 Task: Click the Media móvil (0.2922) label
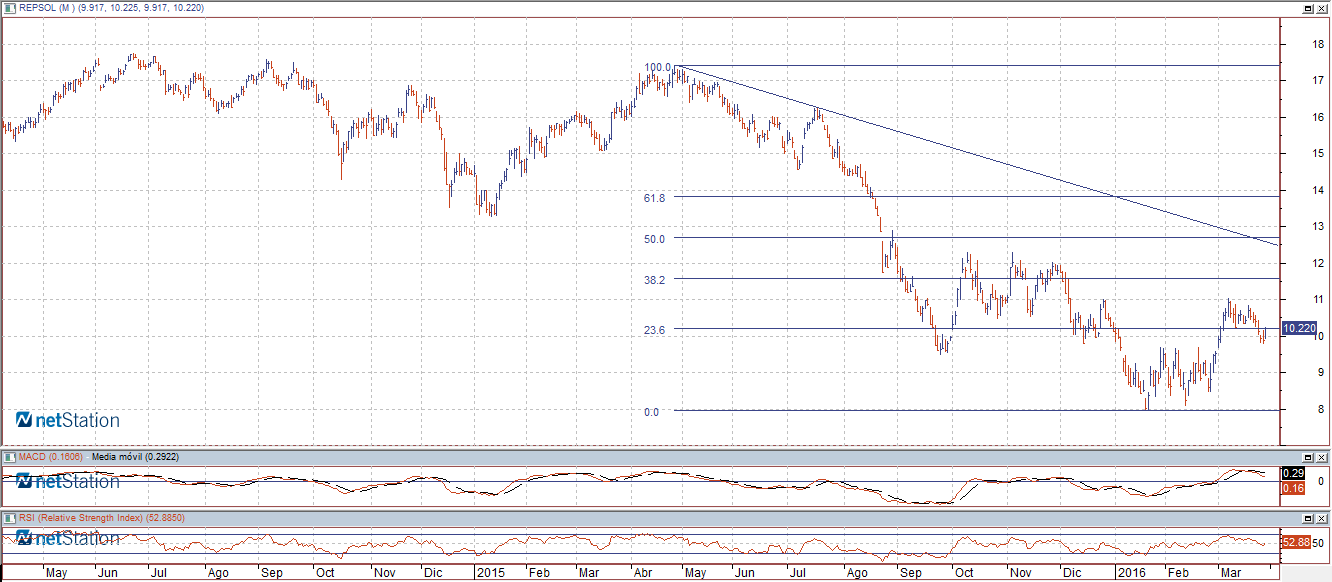[x=135, y=456]
